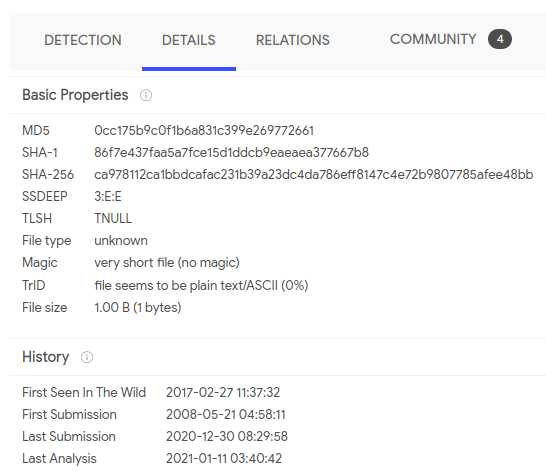The height and width of the screenshot is (471, 546).
Task: Click the File type value unknown
Action: coord(121,241)
